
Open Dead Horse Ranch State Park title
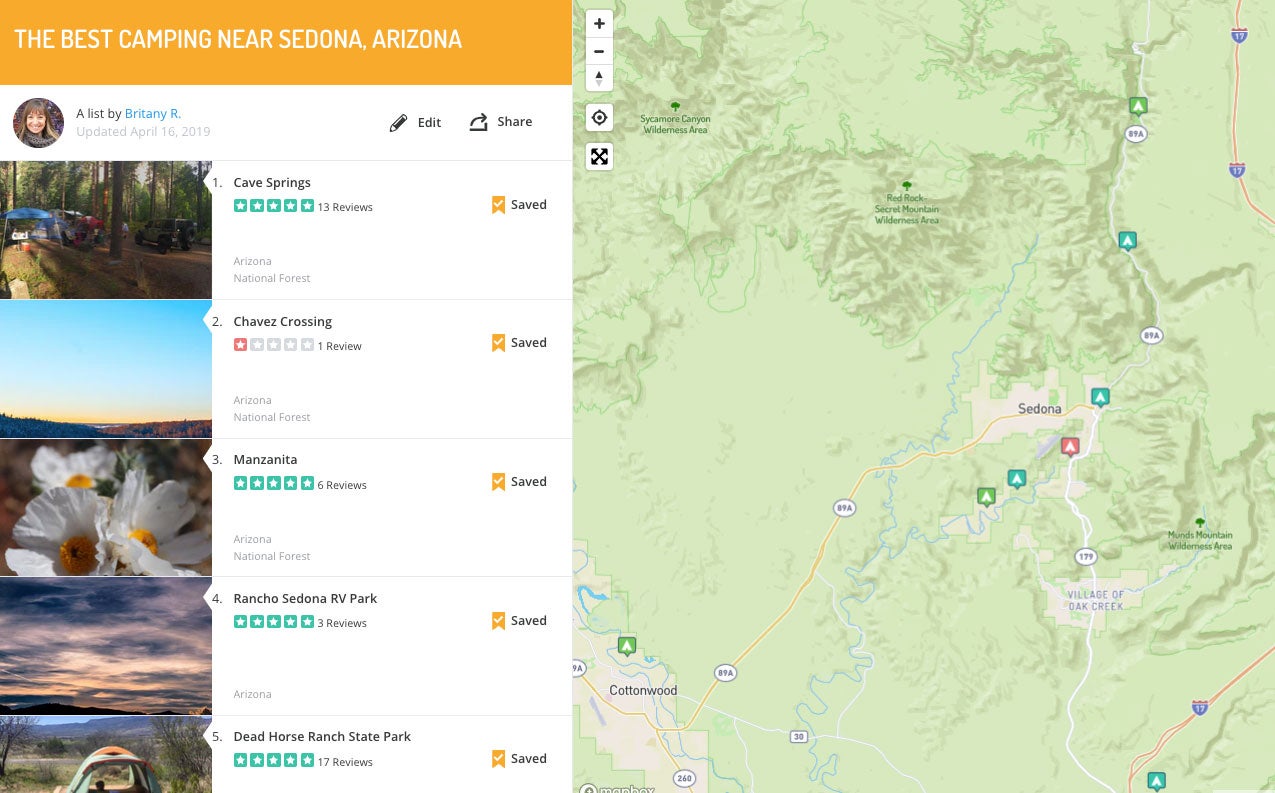[x=322, y=737]
